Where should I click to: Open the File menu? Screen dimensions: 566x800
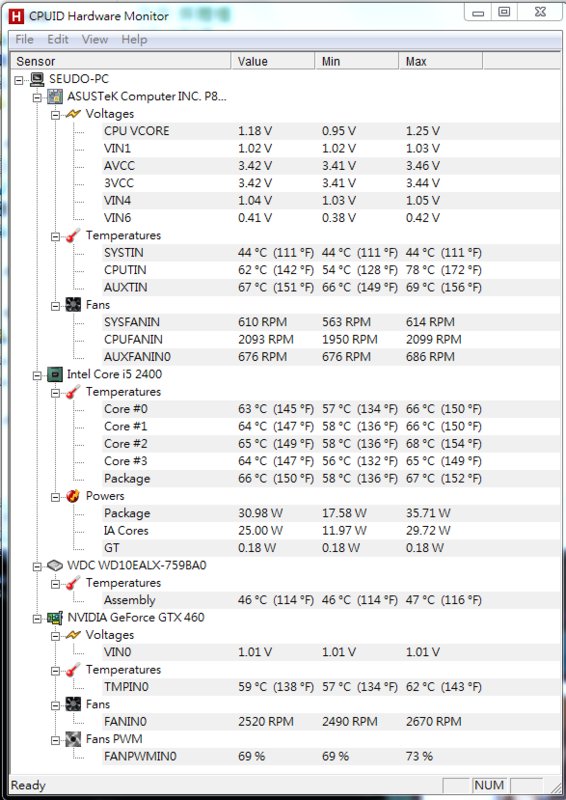pyautogui.click(x=24, y=39)
